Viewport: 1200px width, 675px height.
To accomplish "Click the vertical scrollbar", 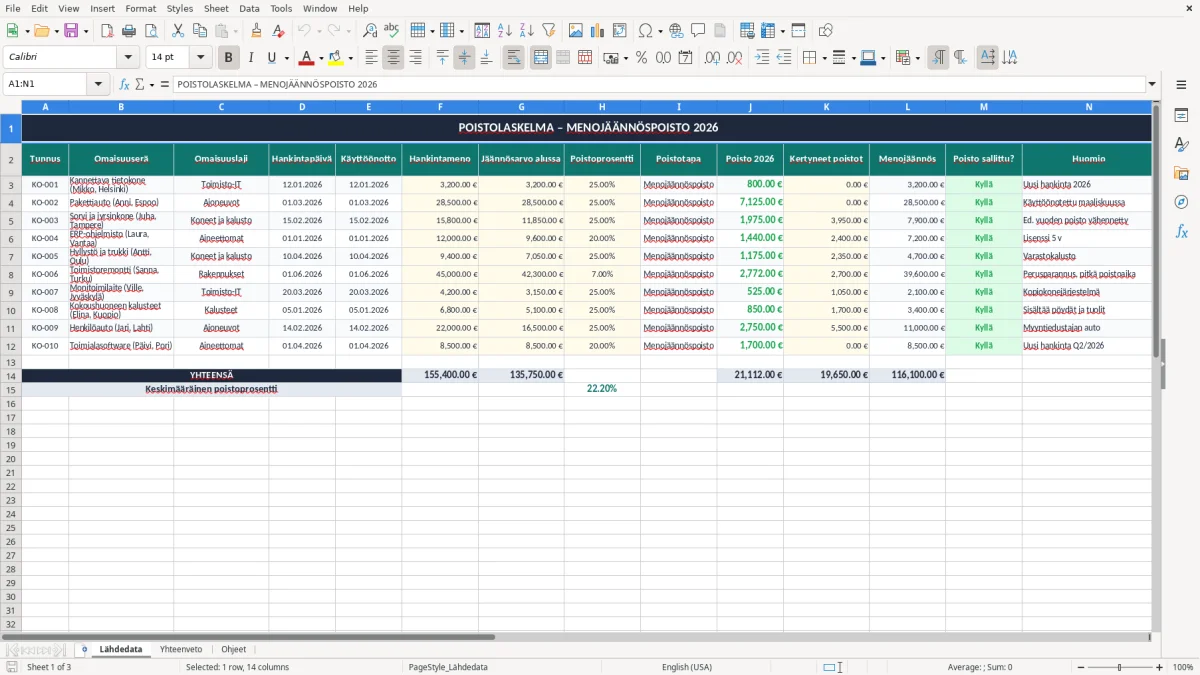I will click(1157, 366).
